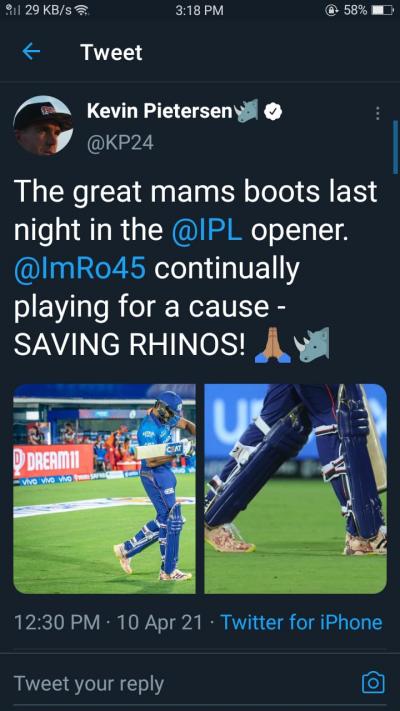Tap the Twitter for iPhone source link

pyautogui.click(x=301, y=623)
